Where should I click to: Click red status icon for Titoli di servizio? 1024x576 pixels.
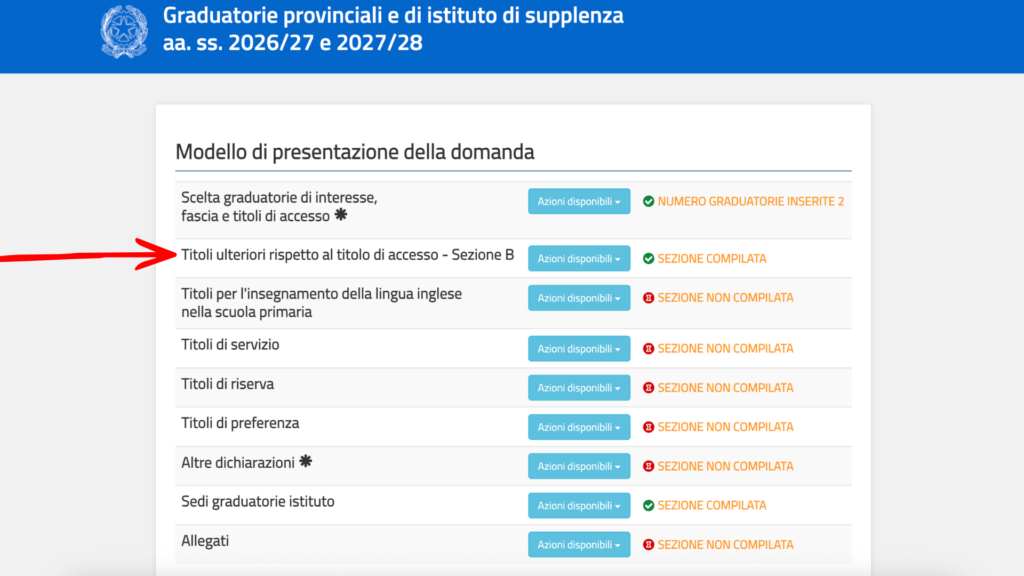click(x=649, y=349)
